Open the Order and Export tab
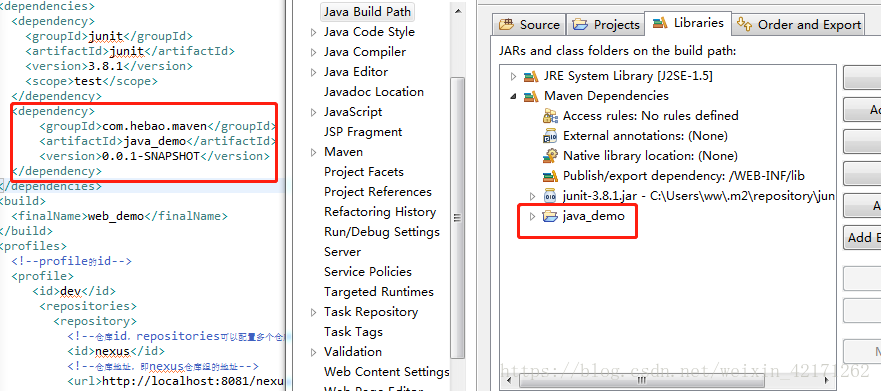Screen dimensions: 881x391 (x=798, y=25)
